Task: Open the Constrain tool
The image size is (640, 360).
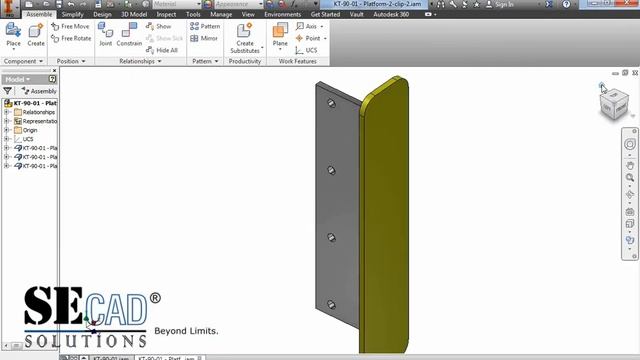Action: [x=129, y=35]
